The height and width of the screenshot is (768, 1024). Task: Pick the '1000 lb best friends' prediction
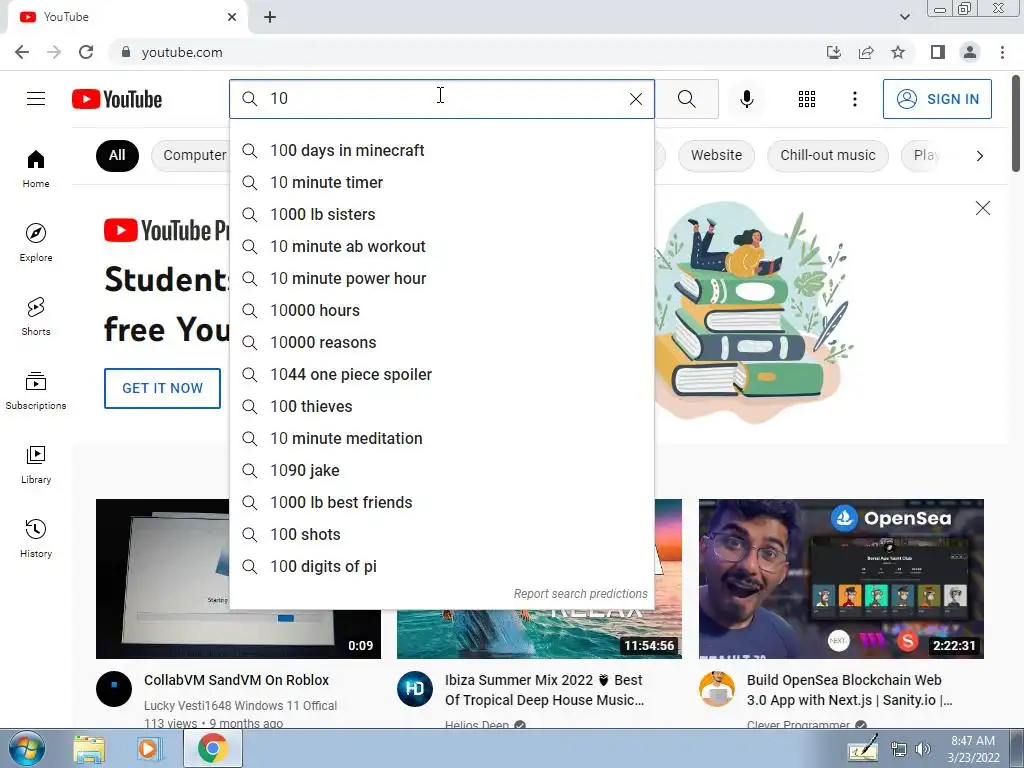[x=441, y=502]
